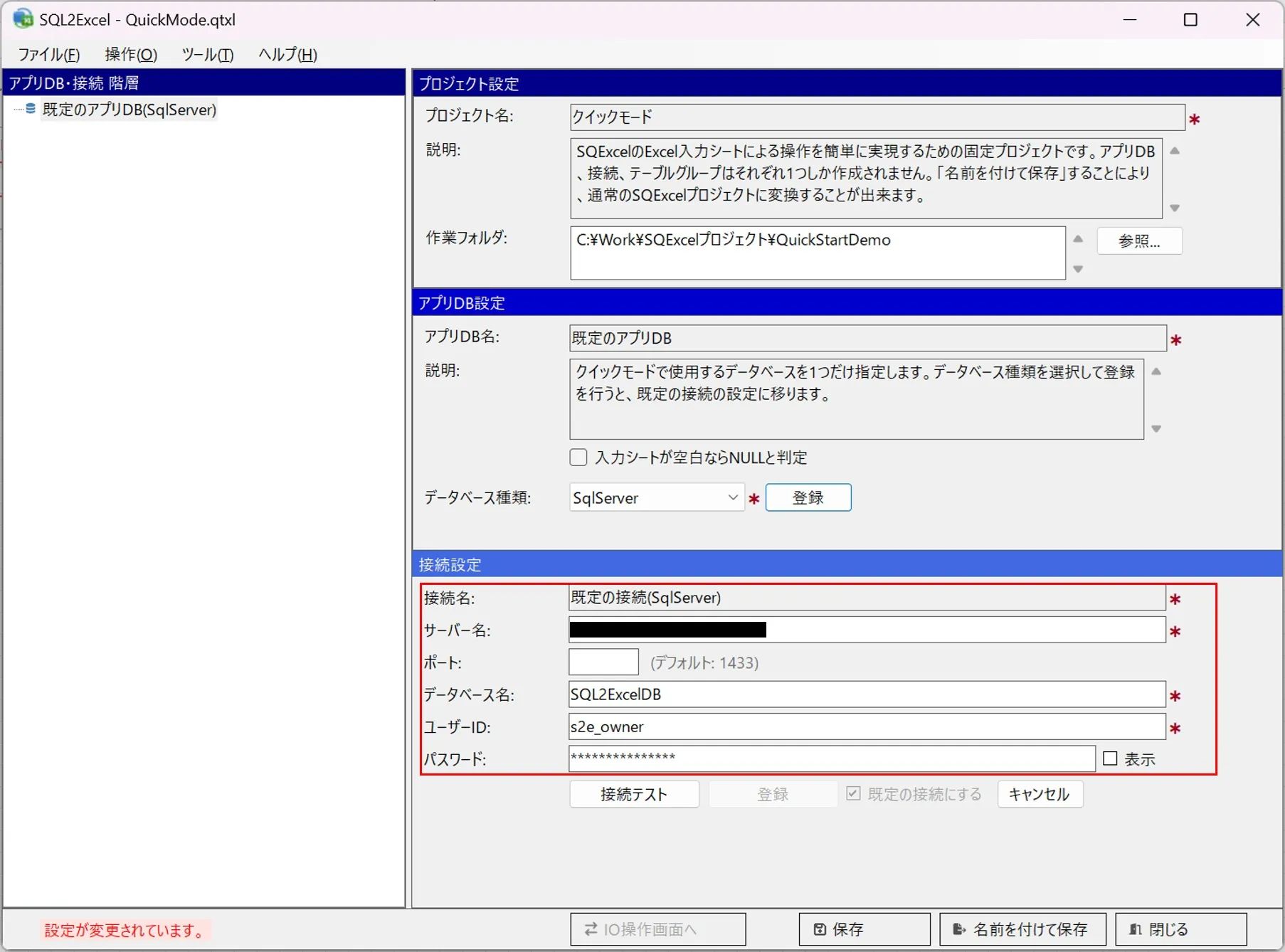Click the project 説明 text area
The height and width of the screenshot is (952, 1285).
click(x=866, y=178)
